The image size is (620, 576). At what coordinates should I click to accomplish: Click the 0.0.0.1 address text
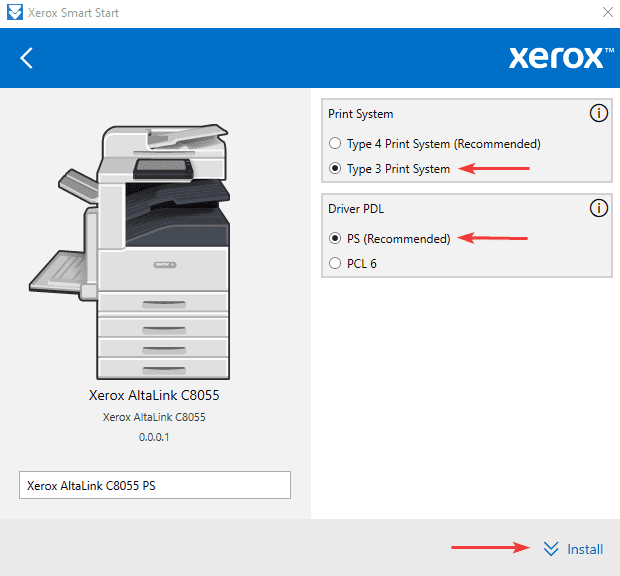[155, 436]
